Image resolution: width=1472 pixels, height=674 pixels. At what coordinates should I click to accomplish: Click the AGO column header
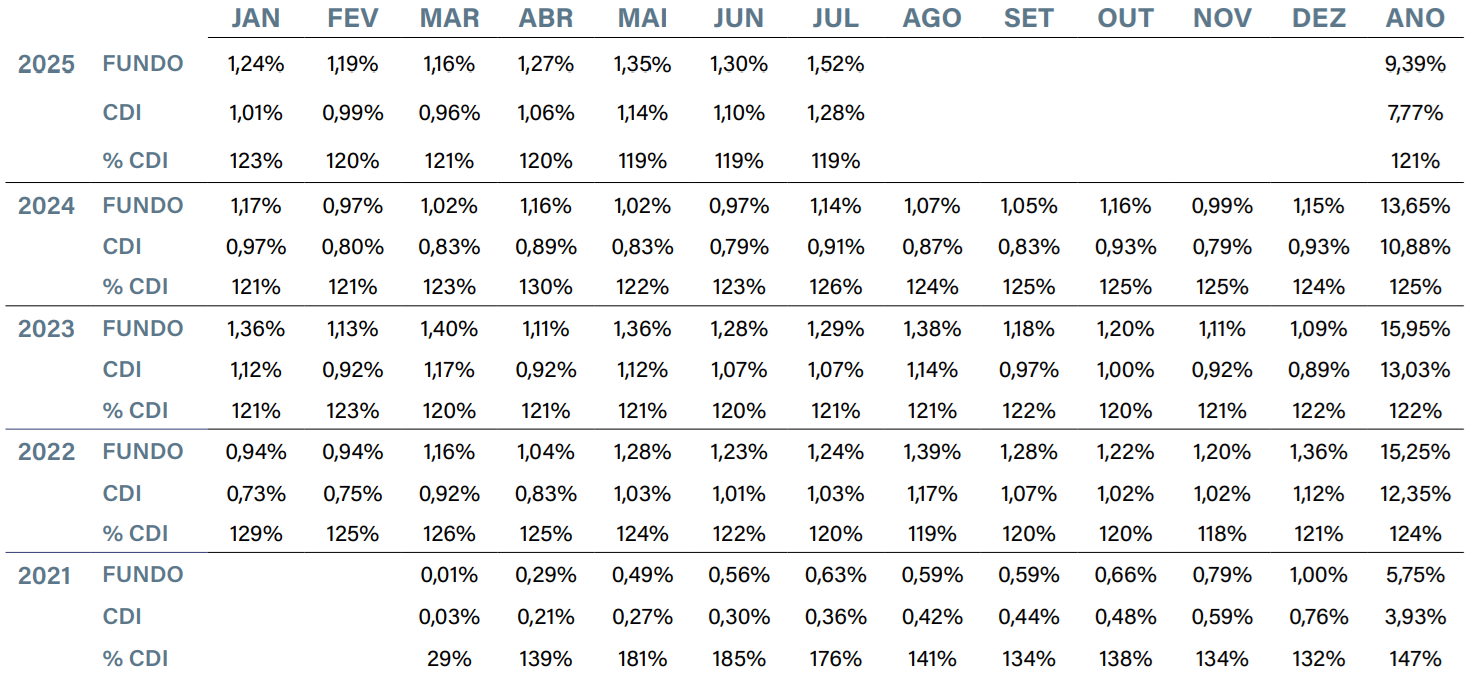pyautogui.click(x=932, y=18)
